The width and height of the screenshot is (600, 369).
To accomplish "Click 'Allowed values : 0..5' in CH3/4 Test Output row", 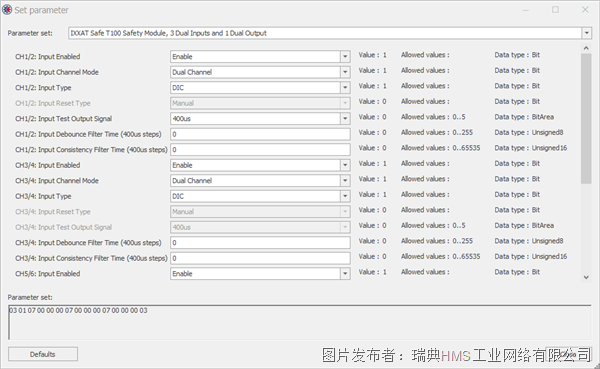I will coord(433,225).
